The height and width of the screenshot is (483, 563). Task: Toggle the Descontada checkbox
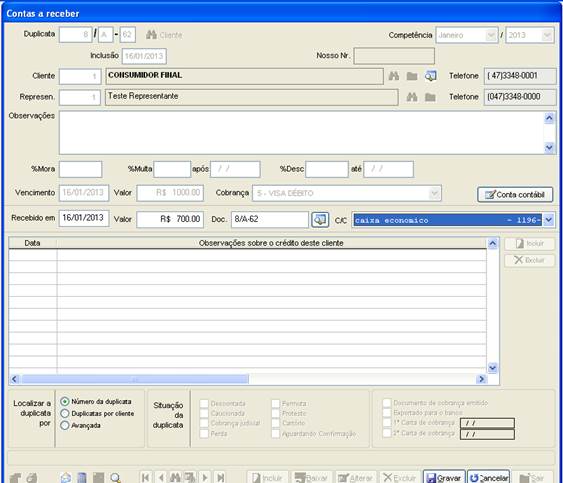click(204, 404)
